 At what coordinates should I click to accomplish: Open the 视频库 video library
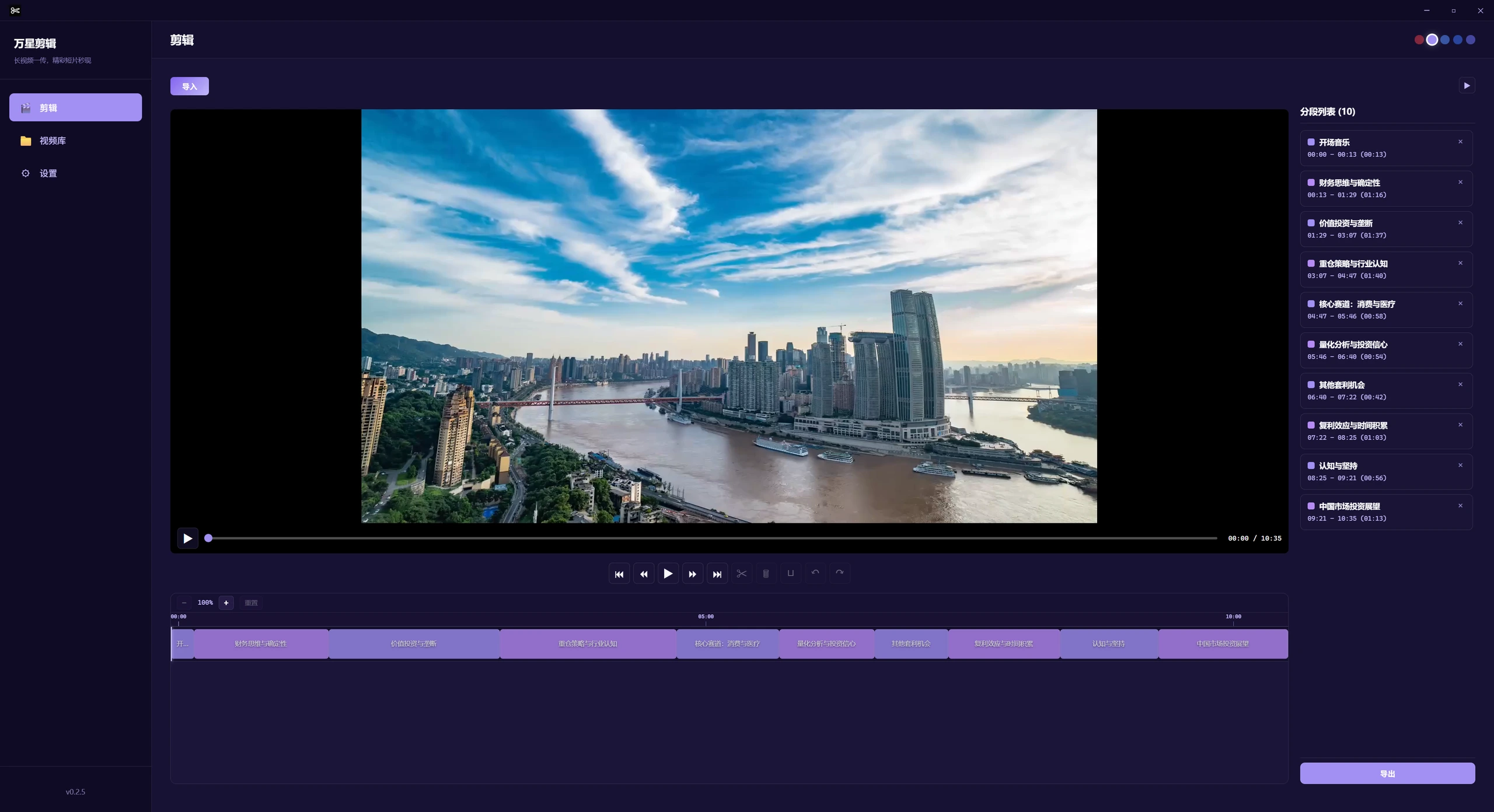coord(75,141)
